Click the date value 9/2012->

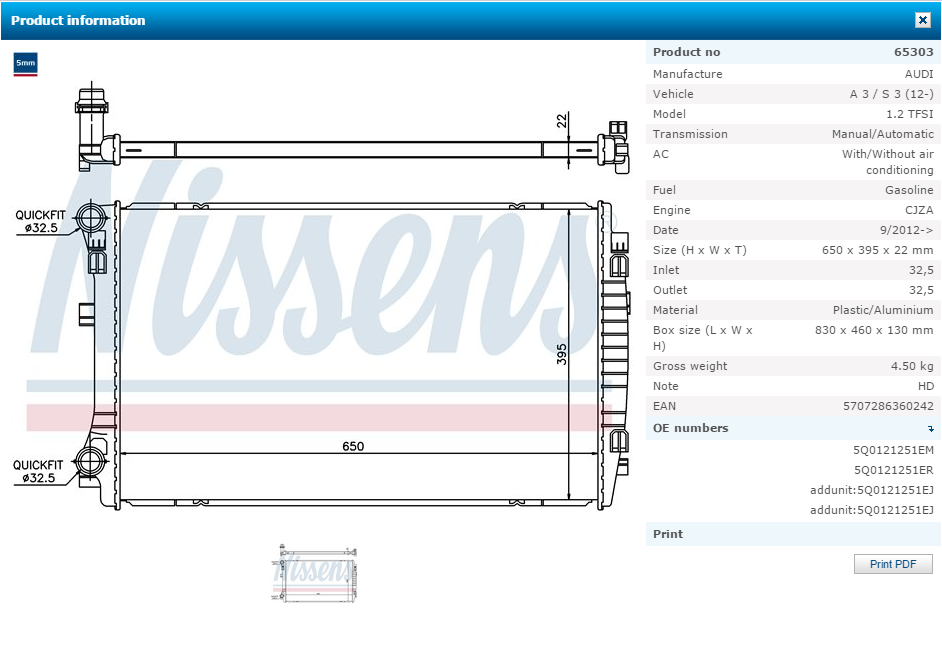[x=907, y=230]
